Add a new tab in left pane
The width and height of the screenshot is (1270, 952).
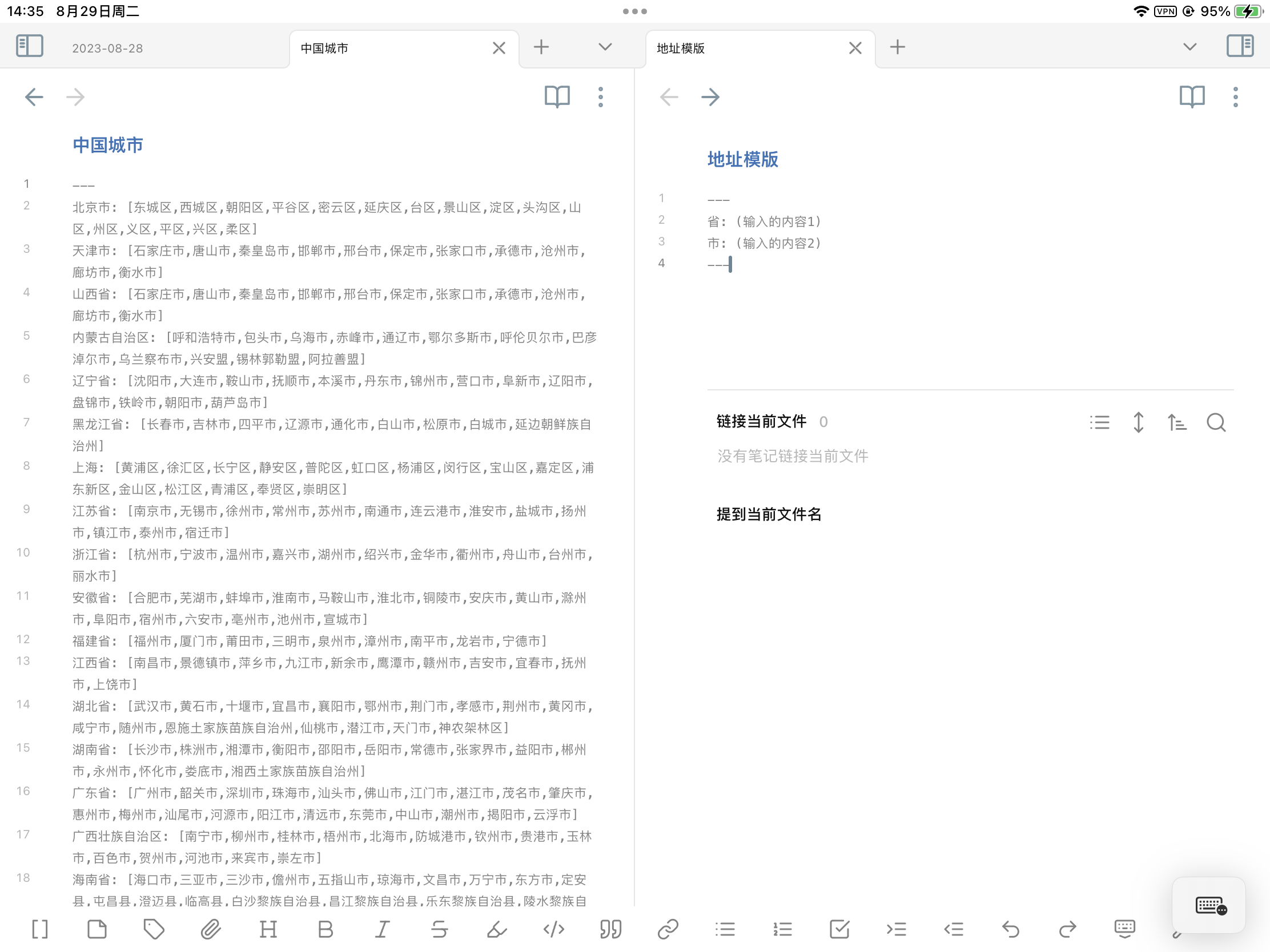tap(541, 47)
